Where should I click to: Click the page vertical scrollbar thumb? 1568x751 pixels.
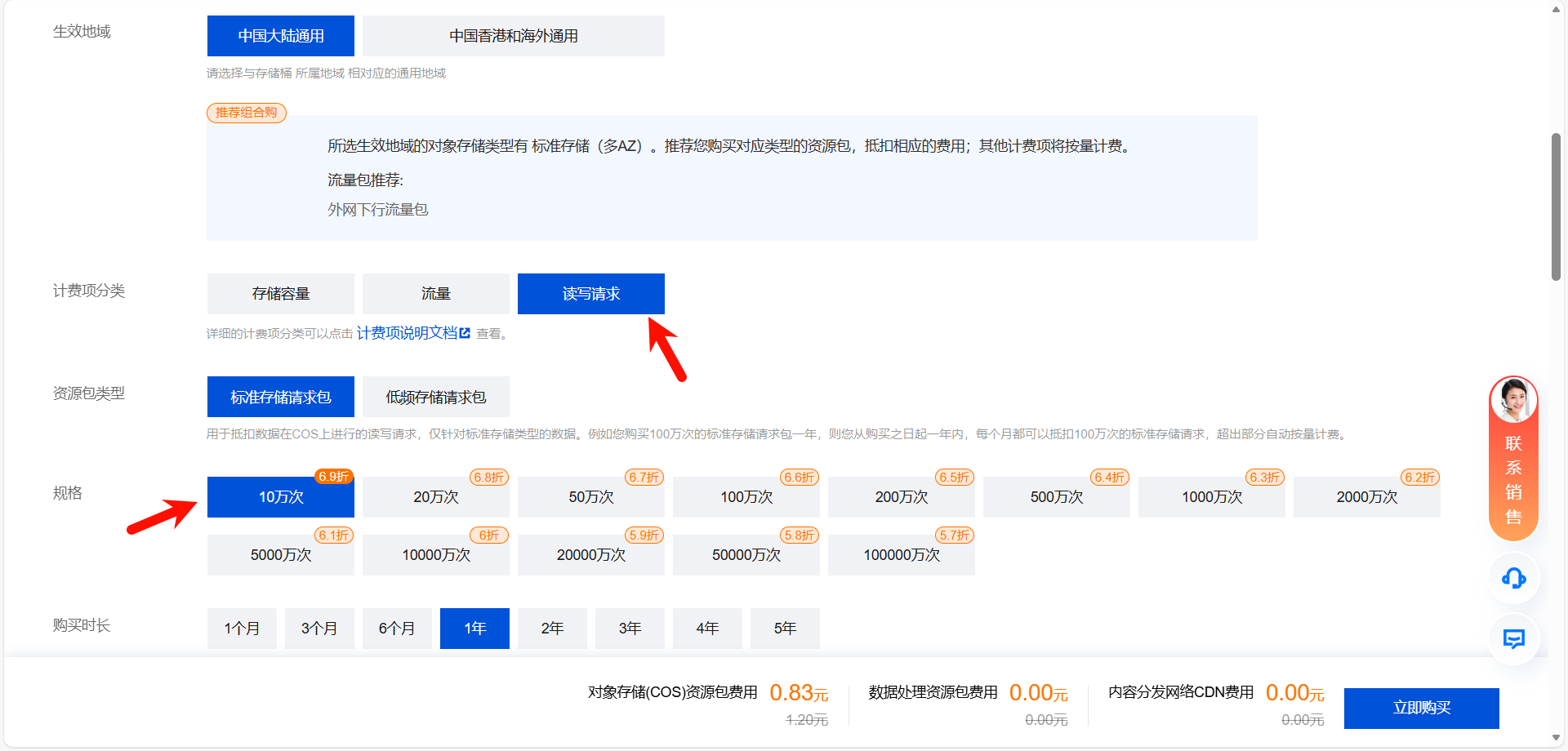point(1556,207)
